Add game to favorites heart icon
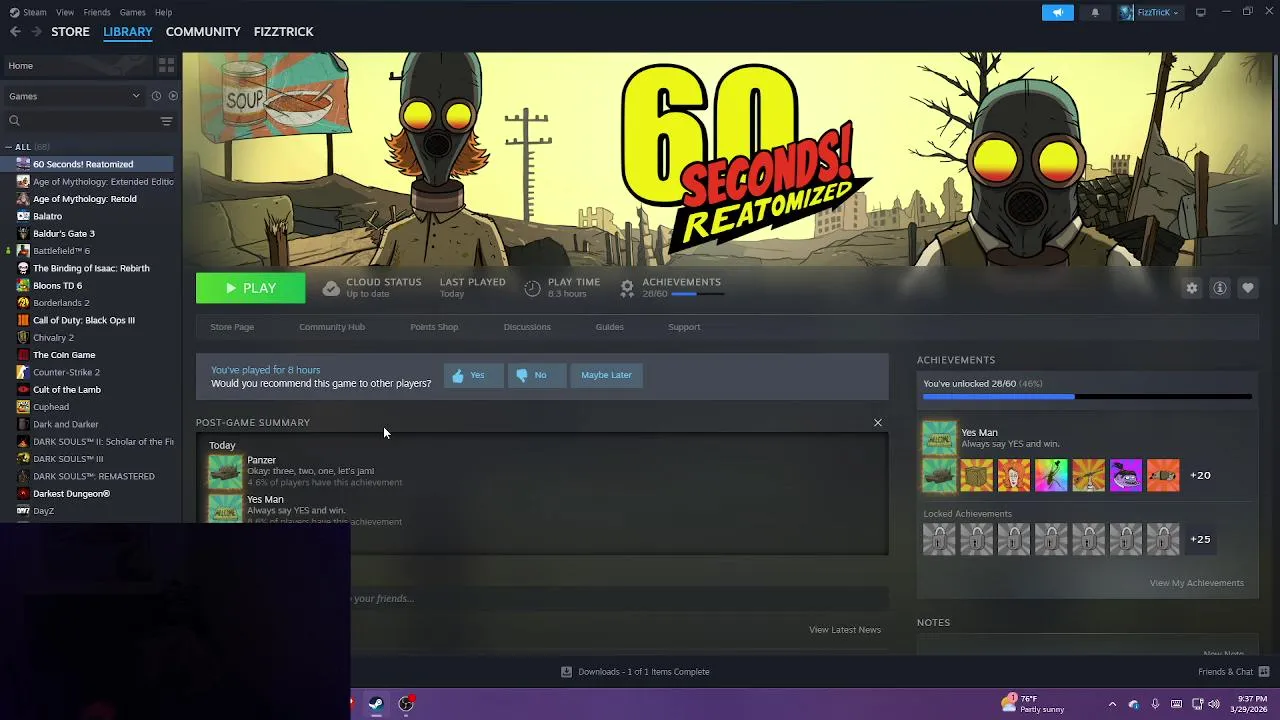The height and width of the screenshot is (720, 1280). coord(1248,288)
